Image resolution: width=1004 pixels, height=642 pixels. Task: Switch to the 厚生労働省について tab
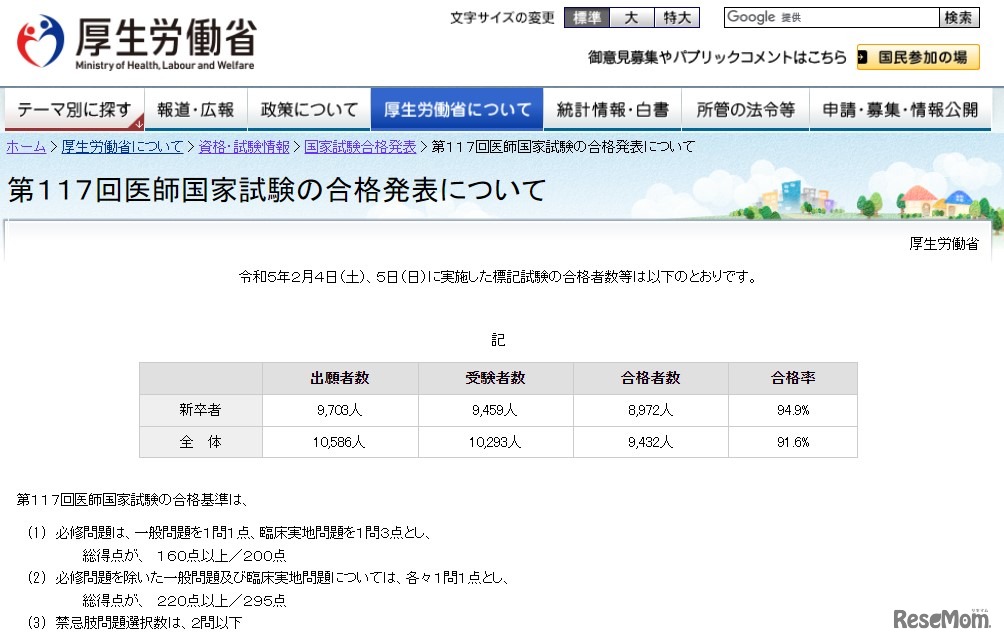pyautogui.click(x=457, y=109)
